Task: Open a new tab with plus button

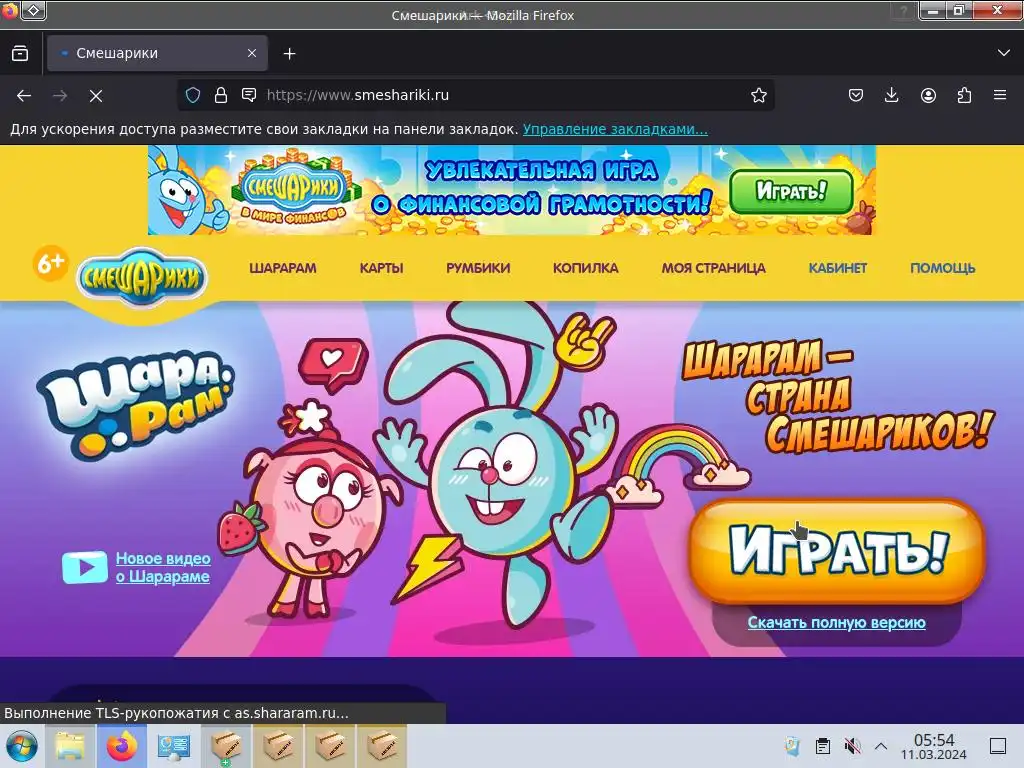Action: point(289,54)
